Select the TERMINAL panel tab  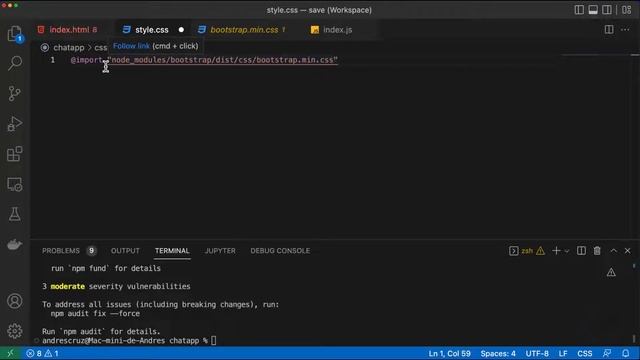[x=172, y=251]
